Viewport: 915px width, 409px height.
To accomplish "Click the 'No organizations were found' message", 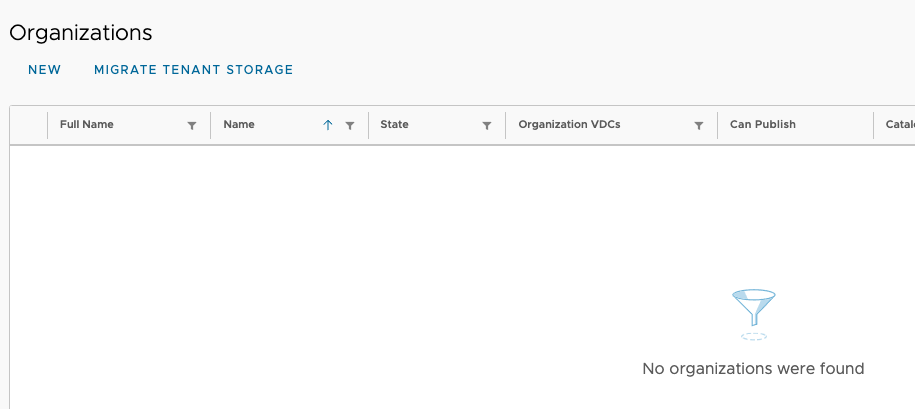I will [x=752, y=369].
